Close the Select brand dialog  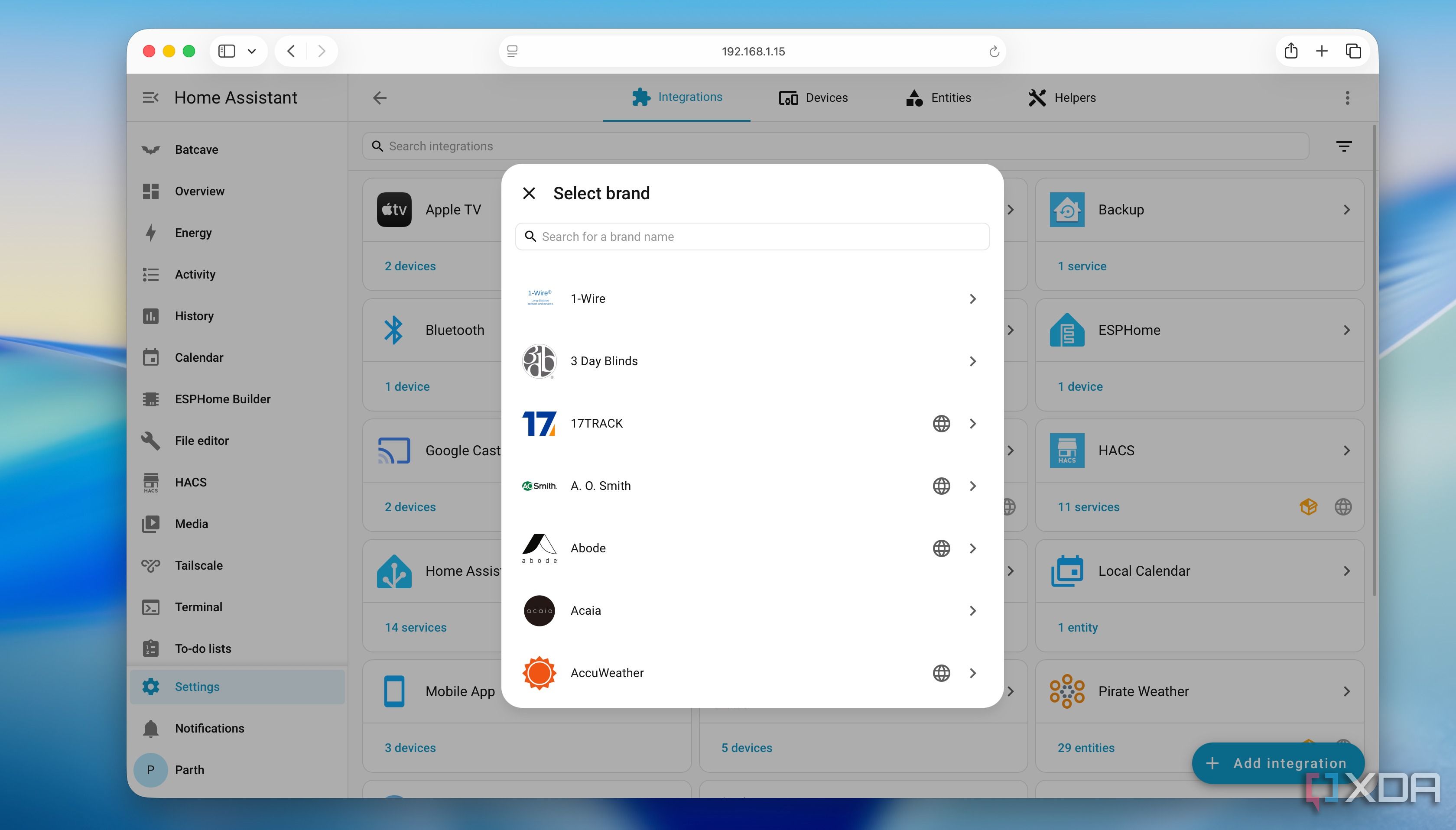point(529,193)
